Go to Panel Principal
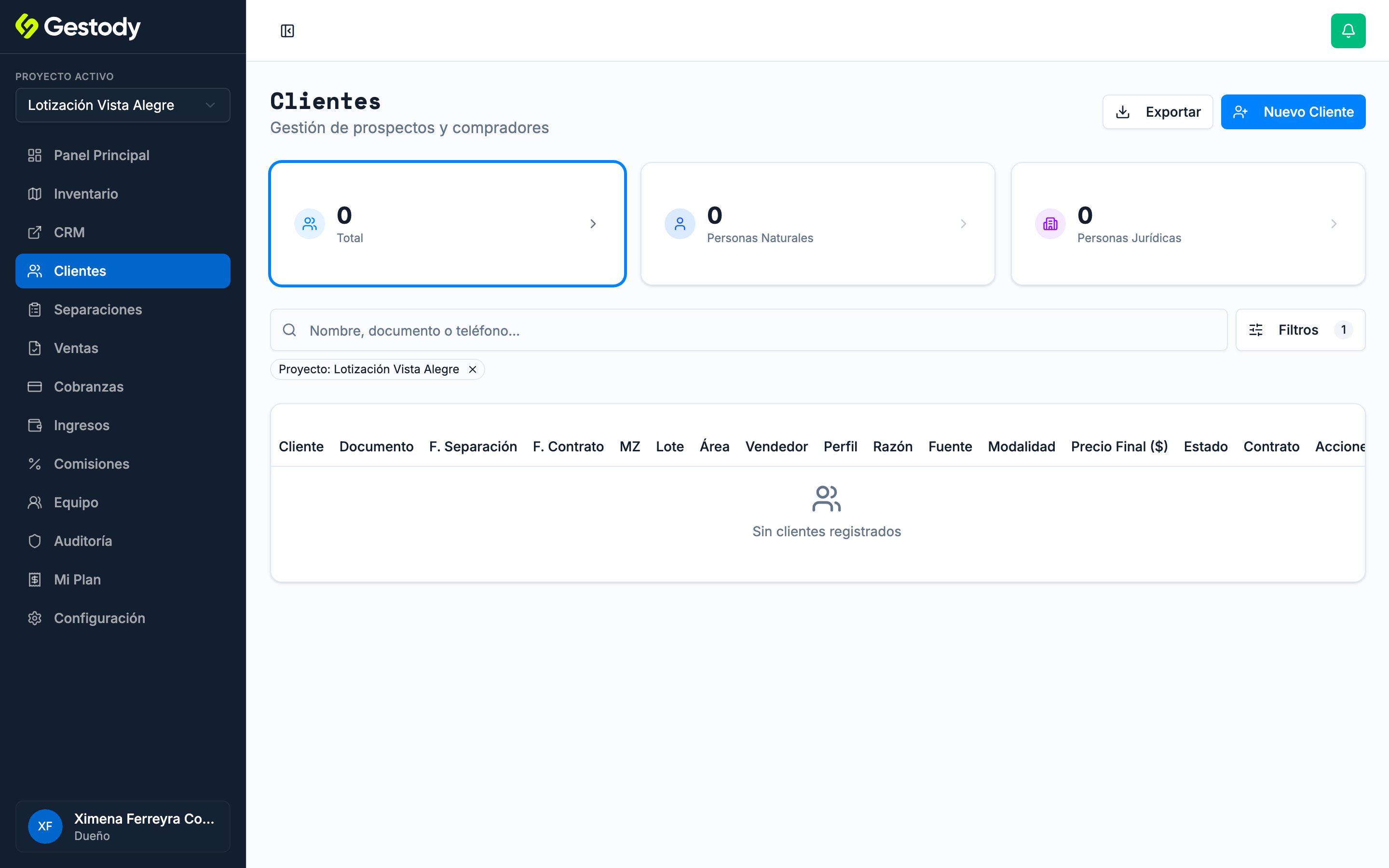The height and width of the screenshot is (868, 1389). click(122, 155)
